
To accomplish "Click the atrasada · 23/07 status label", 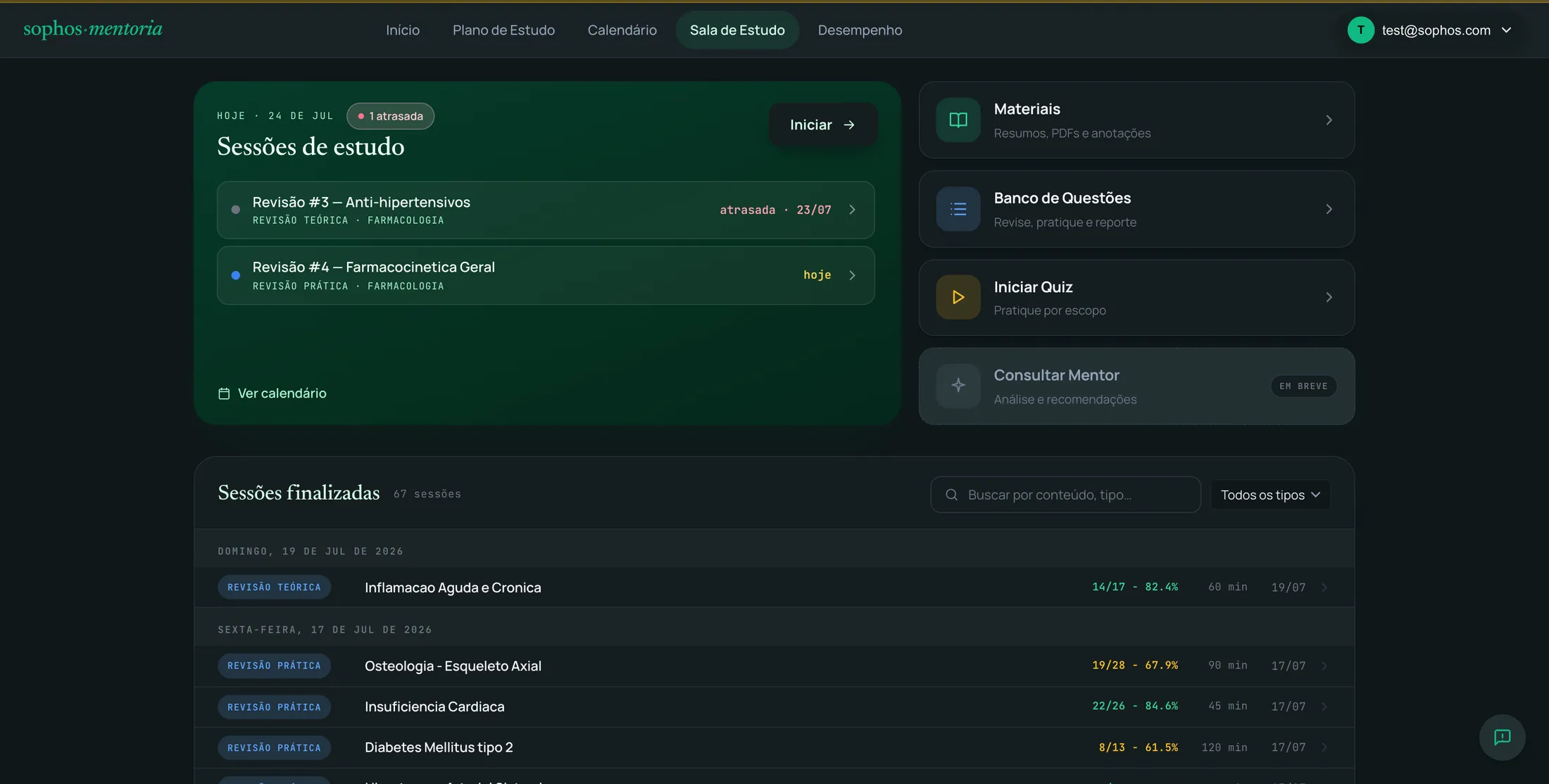I will [775, 210].
